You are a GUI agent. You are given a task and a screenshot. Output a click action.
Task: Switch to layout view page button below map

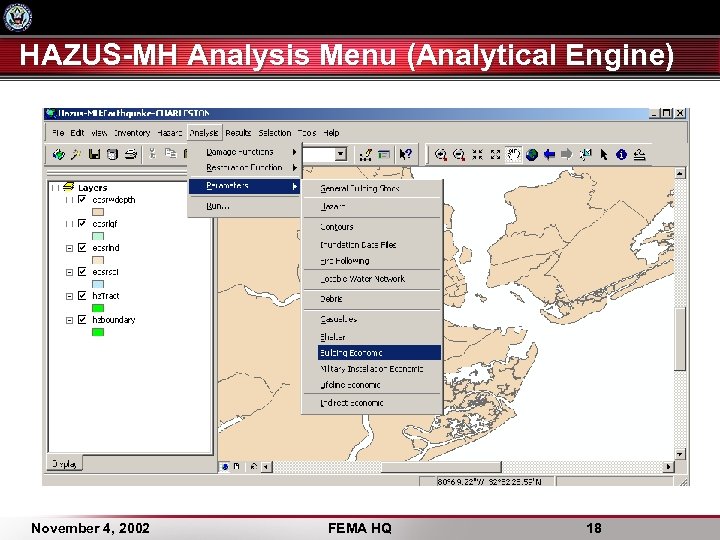pos(237,467)
